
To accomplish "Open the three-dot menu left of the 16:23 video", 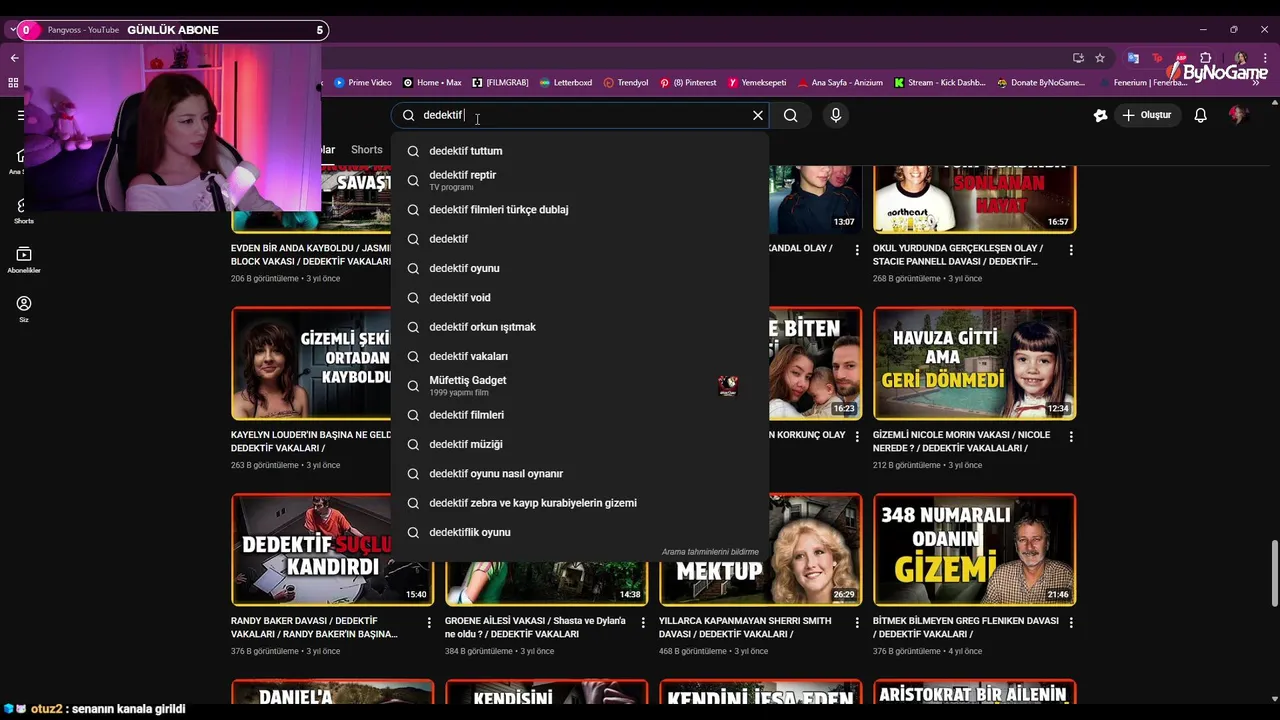I will pyautogui.click(x=857, y=437).
